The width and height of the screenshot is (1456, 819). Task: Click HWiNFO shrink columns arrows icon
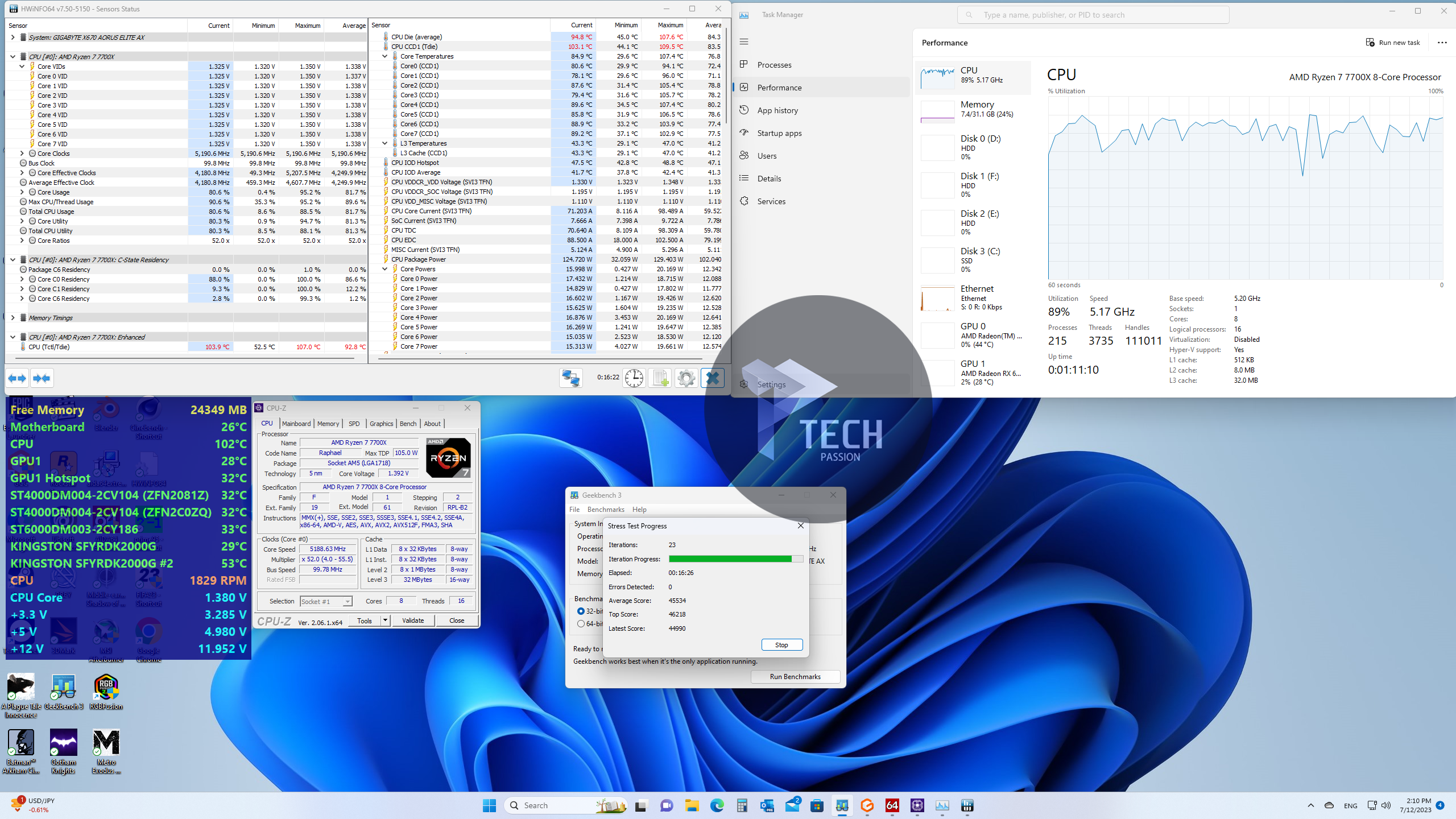(x=42, y=378)
